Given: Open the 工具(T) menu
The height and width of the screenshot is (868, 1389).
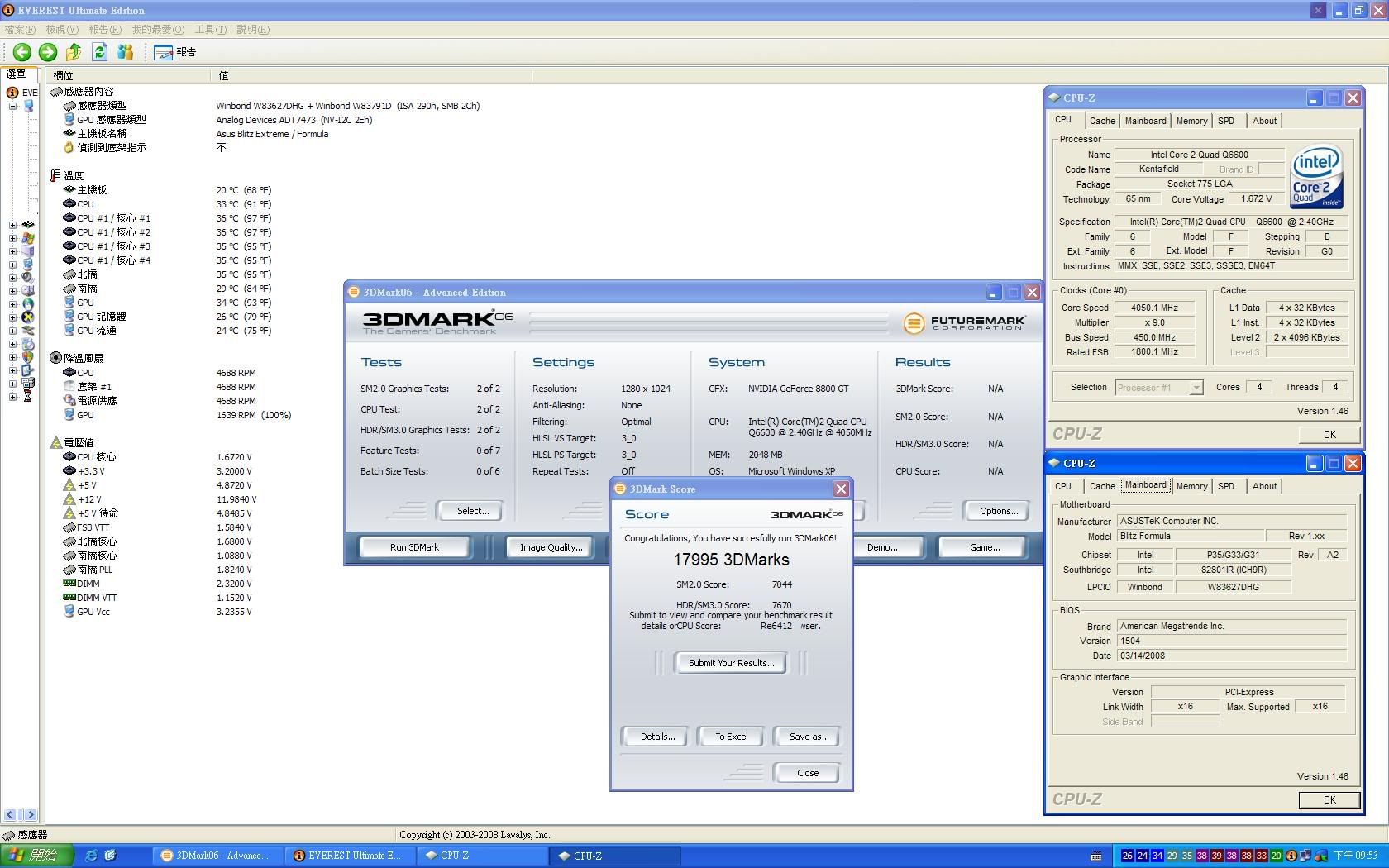Looking at the screenshot, I should [211, 30].
